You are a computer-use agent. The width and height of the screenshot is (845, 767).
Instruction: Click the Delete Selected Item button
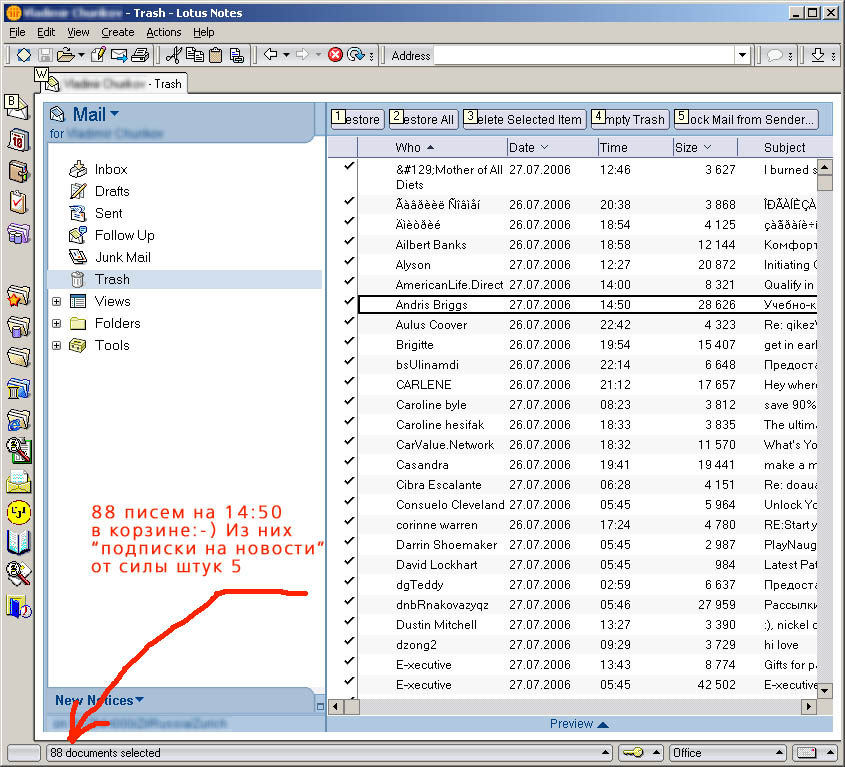[524, 119]
